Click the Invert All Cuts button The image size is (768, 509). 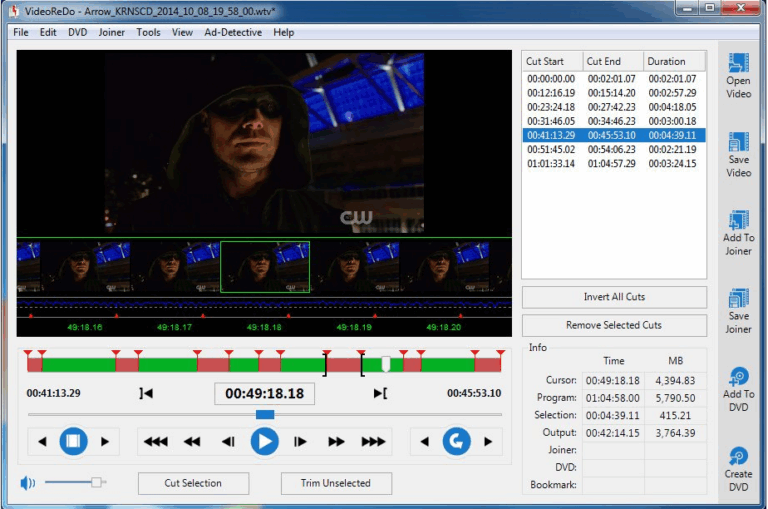pos(614,297)
